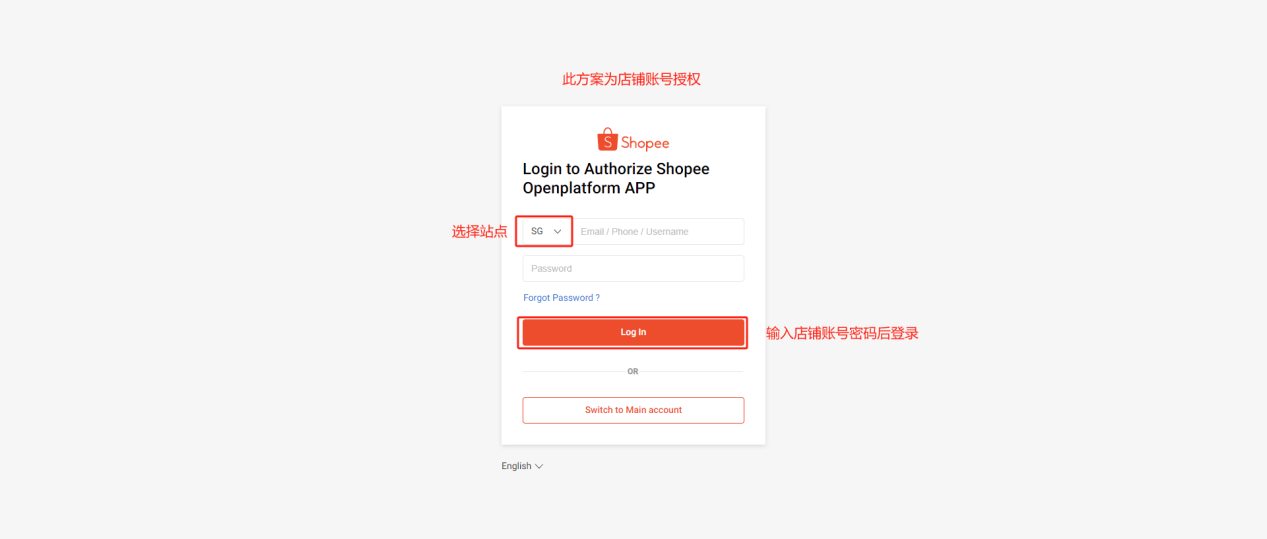
Task: Expand the chevron arrow beside SG
Action: click(x=557, y=231)
